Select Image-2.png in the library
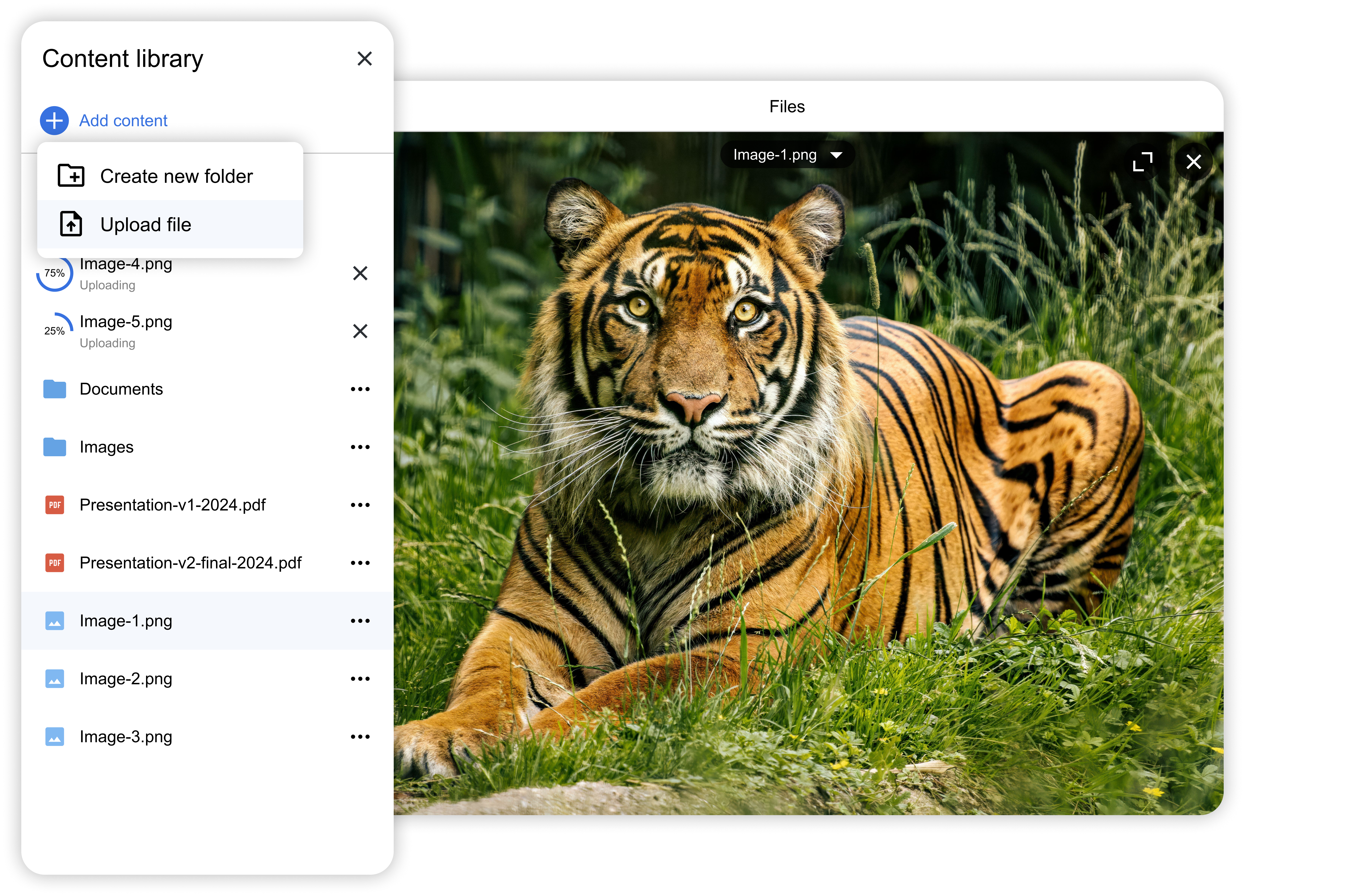The image size is (1362, 896). [x=126, y=679]
